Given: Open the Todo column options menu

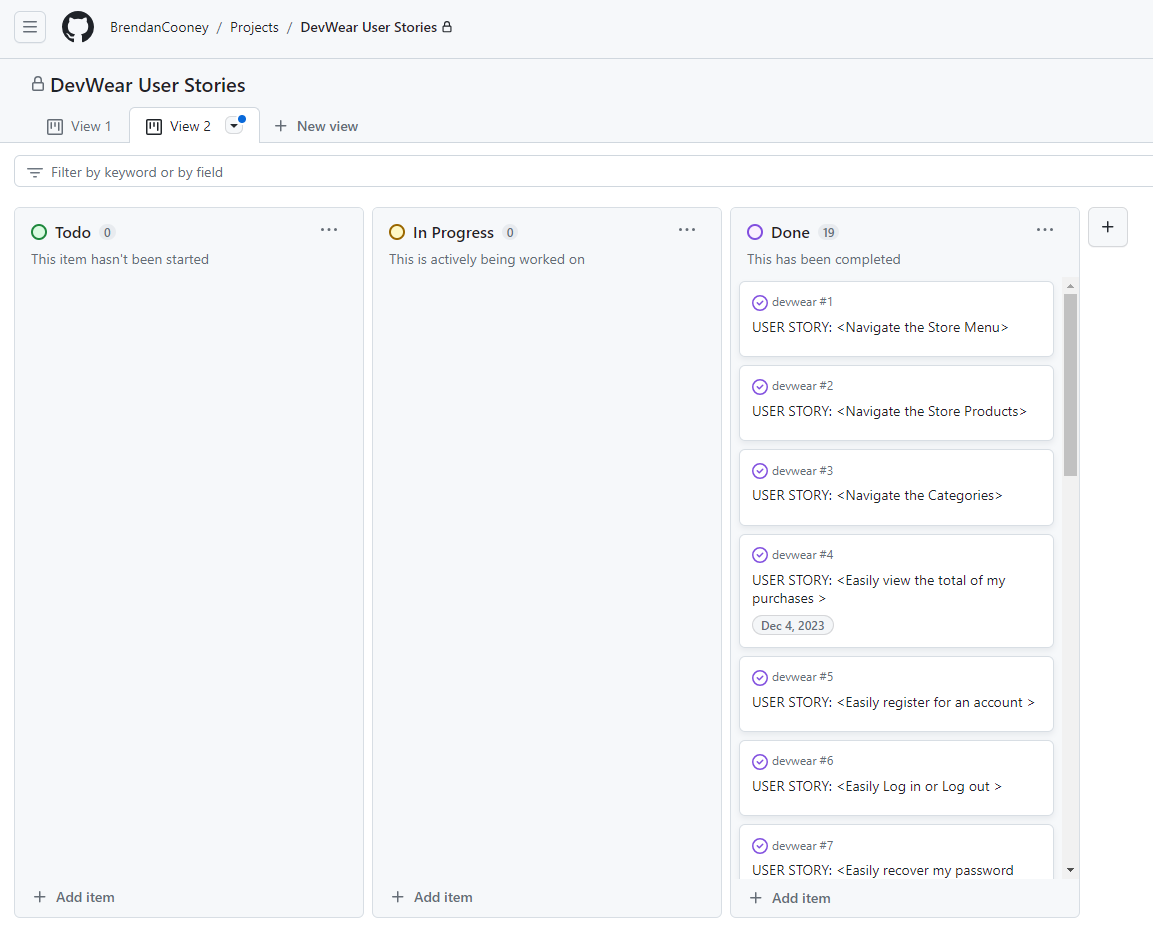Looking at the screenshot, I should pyautogui.click(x=329, y=230).
